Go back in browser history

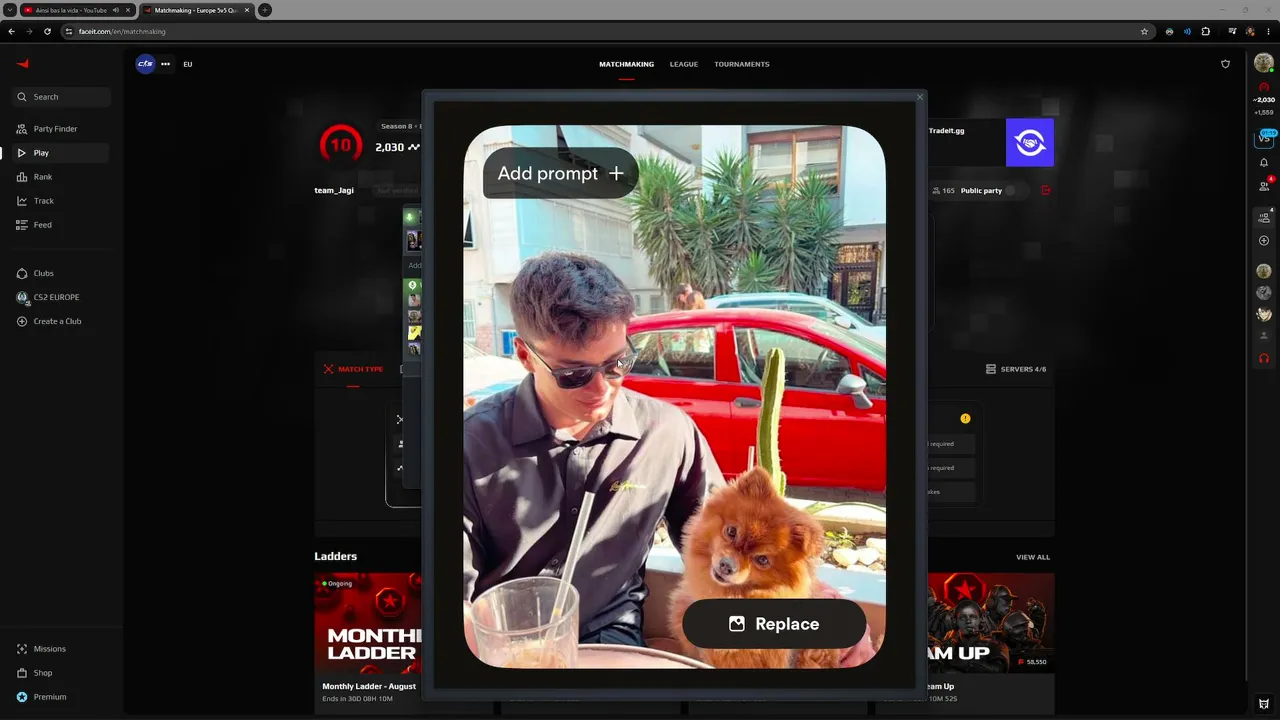pos(11,31)
